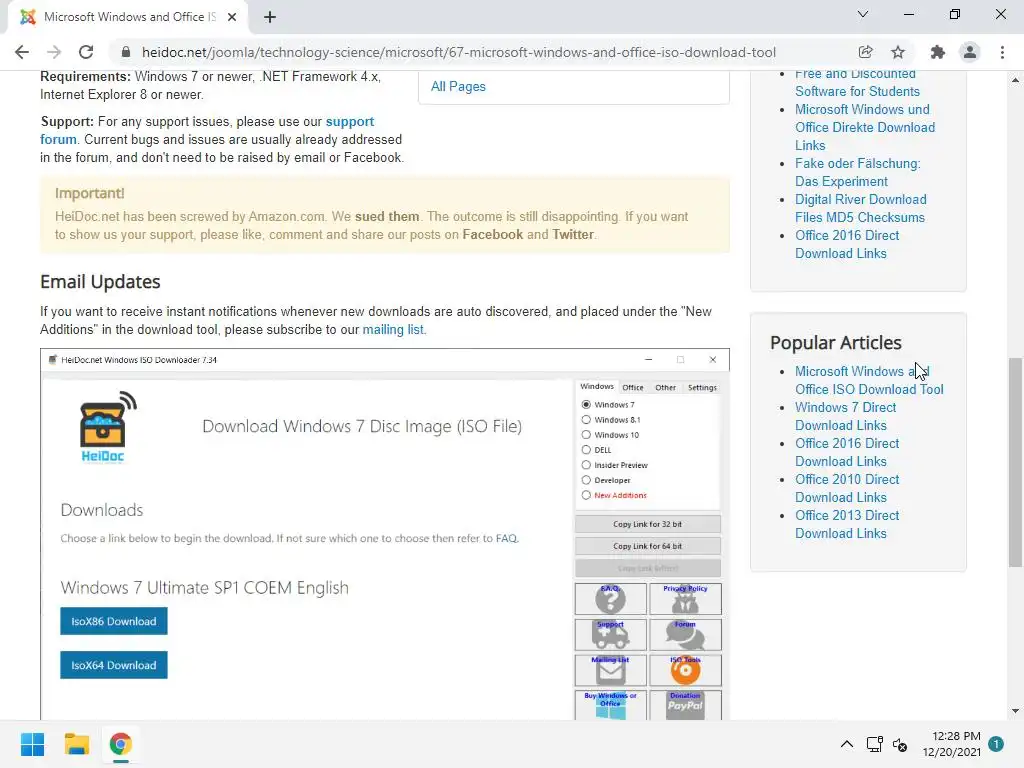Viewport: 1024px width, 768px height.
Task: Subscribe via the mailing list link
Action: point(393,329)
